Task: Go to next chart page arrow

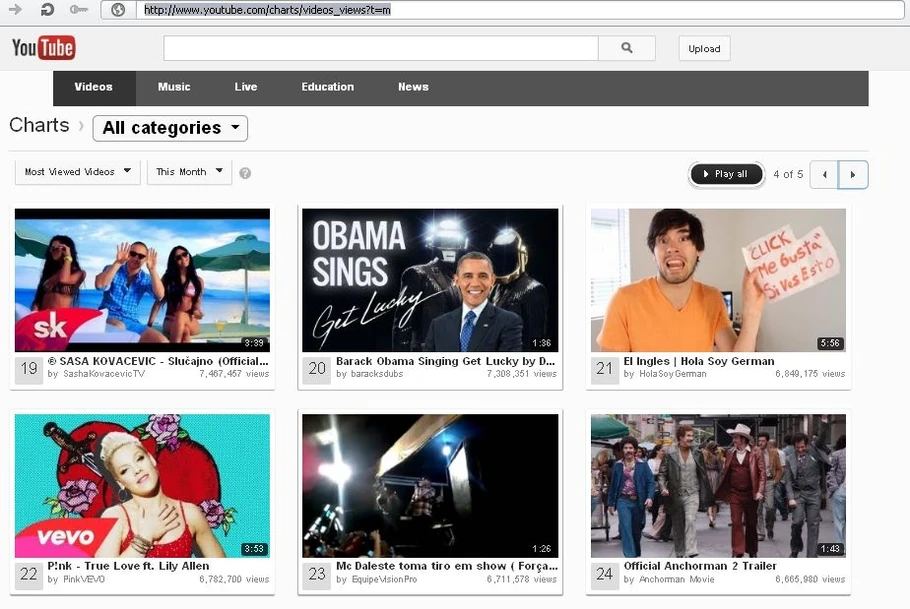Action: pyautogui.click(x=853, y=174)
